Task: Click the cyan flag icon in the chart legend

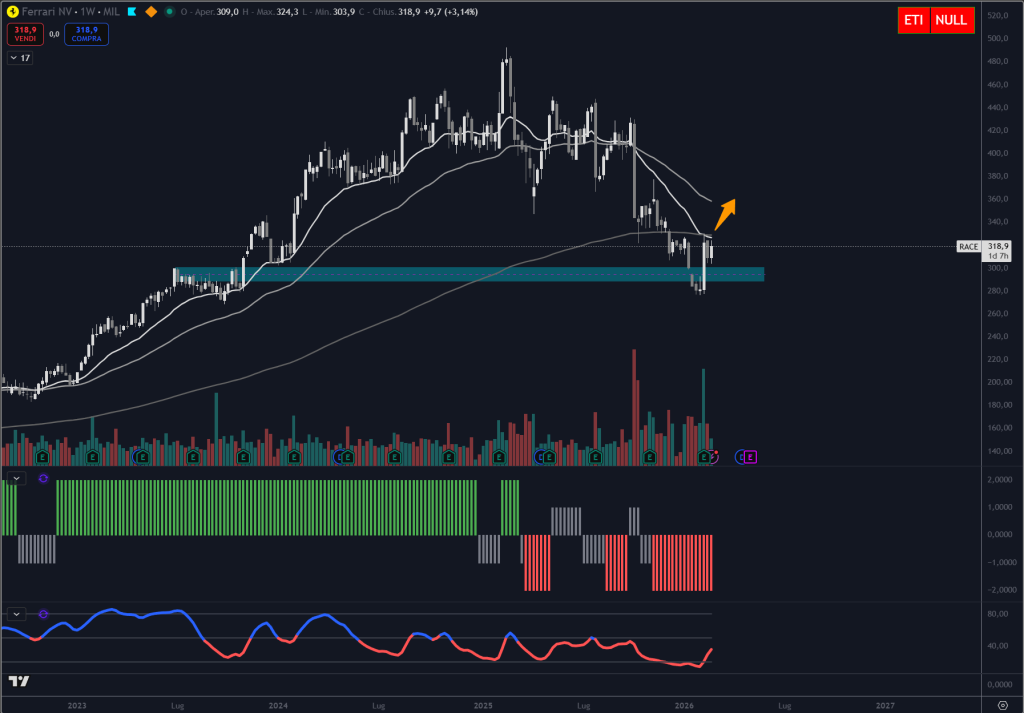Action: (x=131, y=11)
